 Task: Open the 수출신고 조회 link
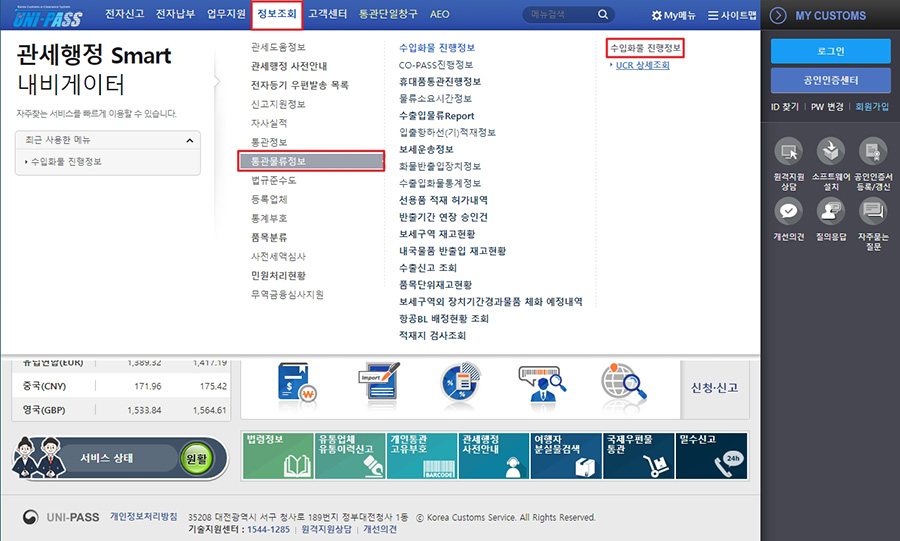tap(428, 268)
